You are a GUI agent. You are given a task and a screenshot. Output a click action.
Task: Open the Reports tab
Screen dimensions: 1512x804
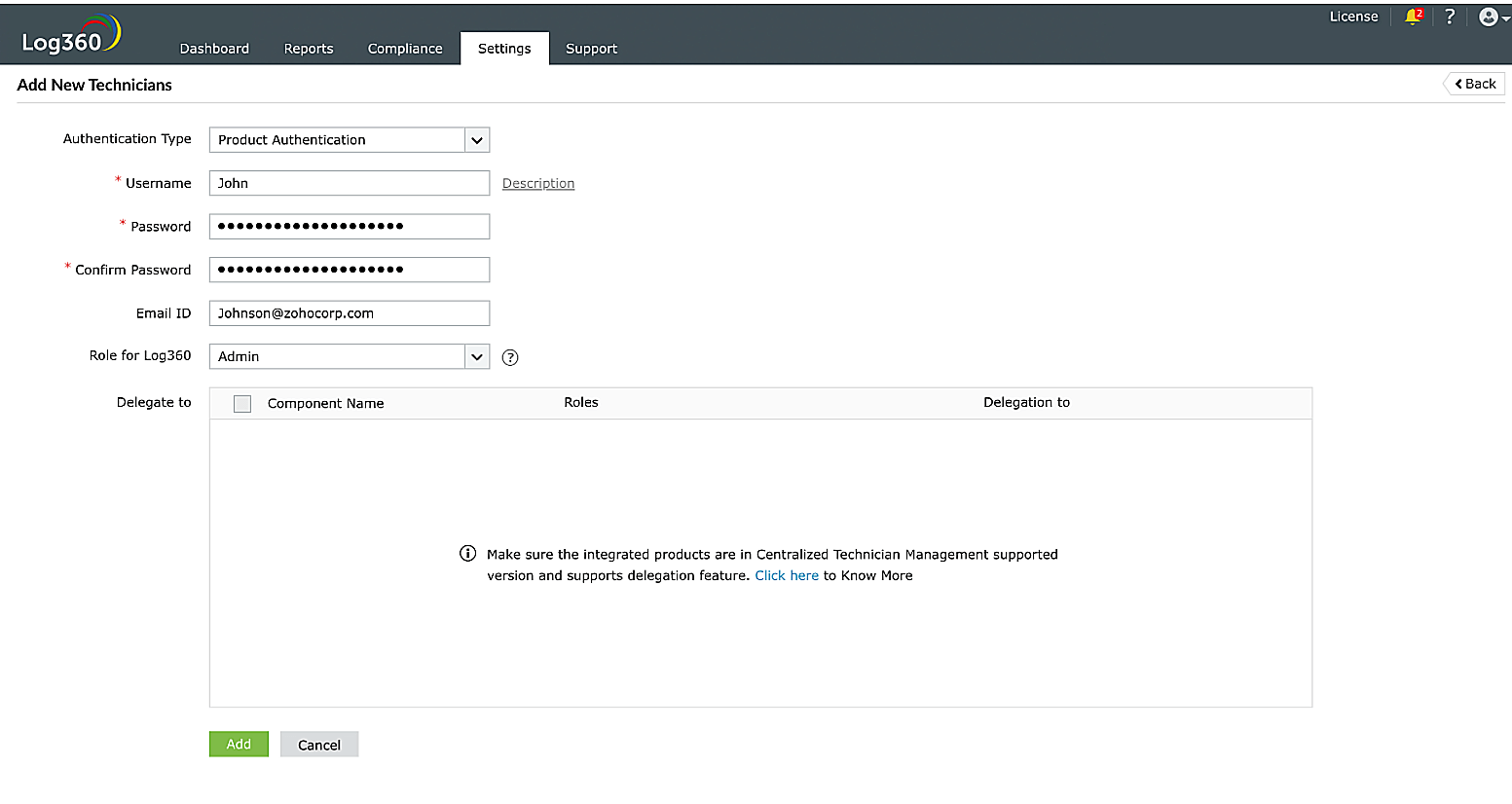point(309,49)
